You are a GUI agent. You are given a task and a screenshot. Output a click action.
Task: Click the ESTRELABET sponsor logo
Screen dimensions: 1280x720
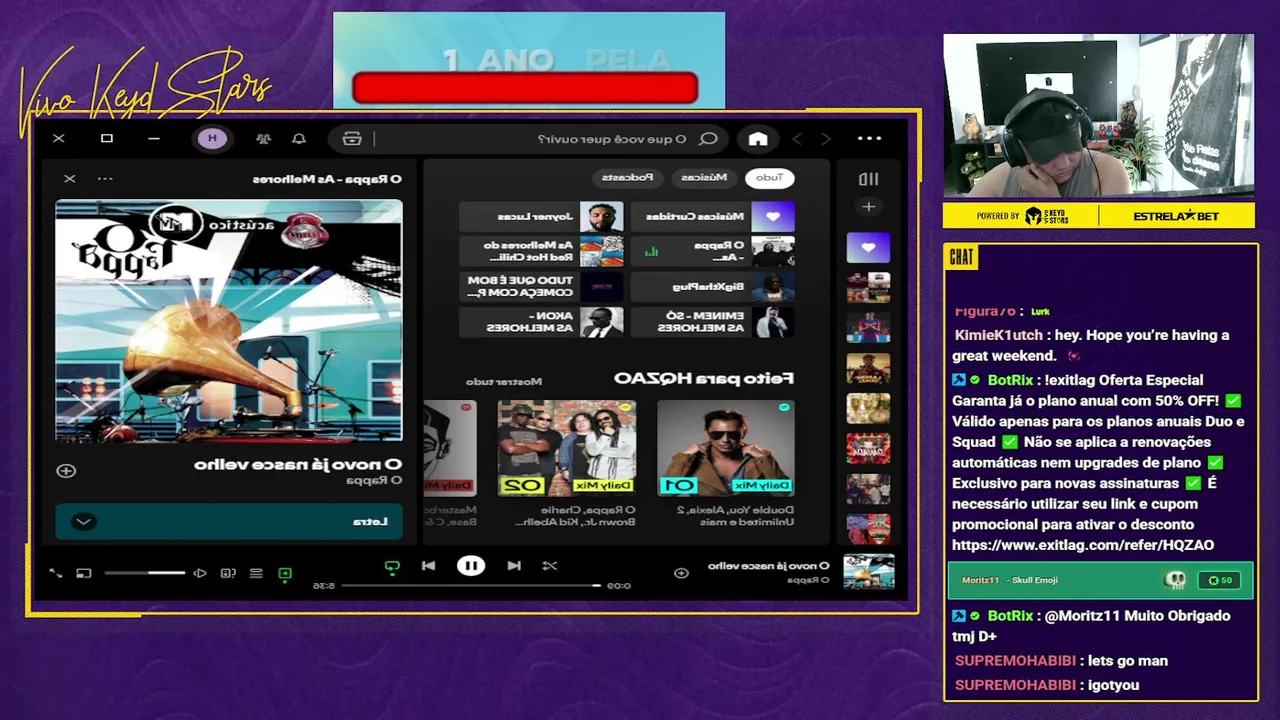1176,216
